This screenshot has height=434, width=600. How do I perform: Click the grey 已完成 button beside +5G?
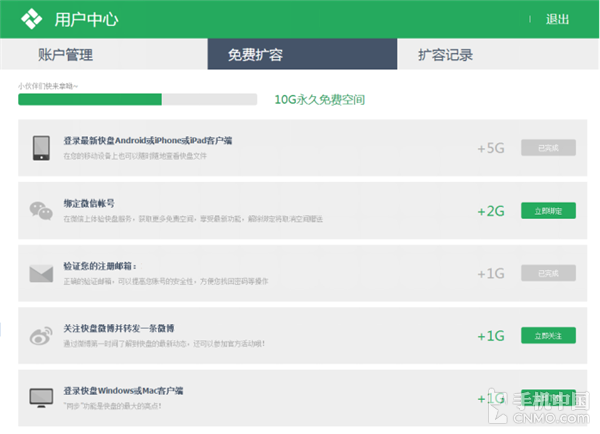[x=548, y=148]
